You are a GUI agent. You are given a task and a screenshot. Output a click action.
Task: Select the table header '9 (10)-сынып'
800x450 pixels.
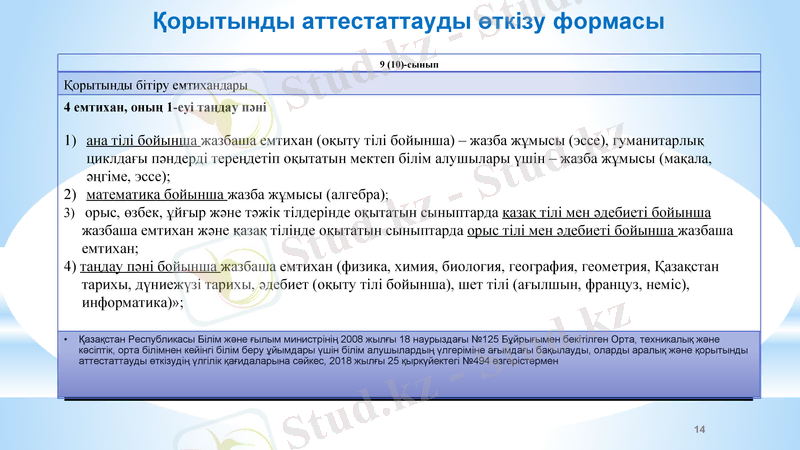pos(409,64)
